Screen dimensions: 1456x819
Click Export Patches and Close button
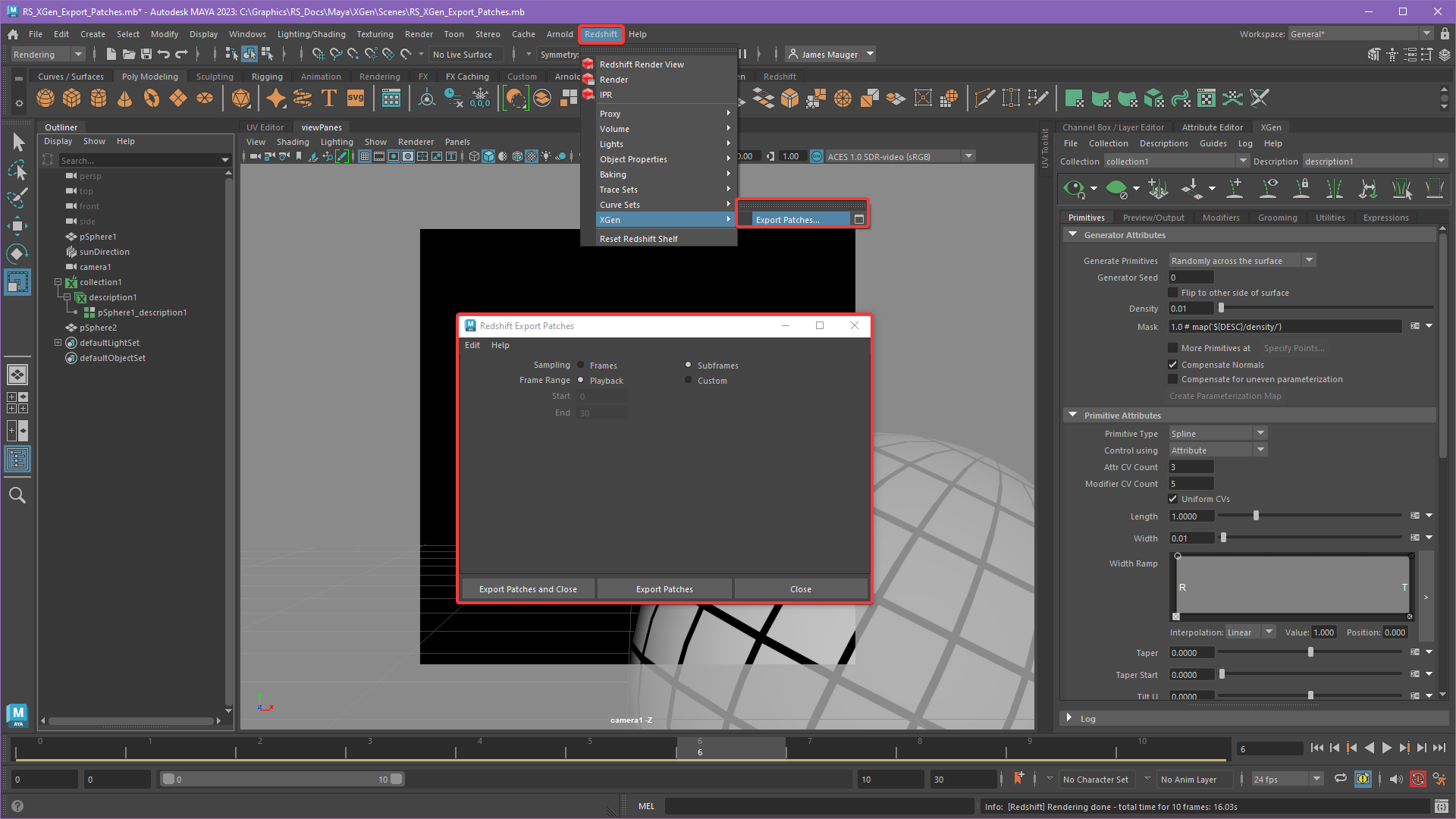tap(528, 589)
